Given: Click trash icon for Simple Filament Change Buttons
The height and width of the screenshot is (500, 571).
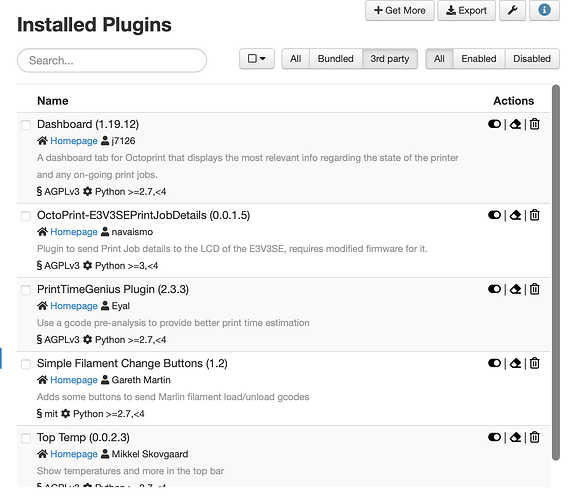Looking at the screenshot, I should click(535, 363).
